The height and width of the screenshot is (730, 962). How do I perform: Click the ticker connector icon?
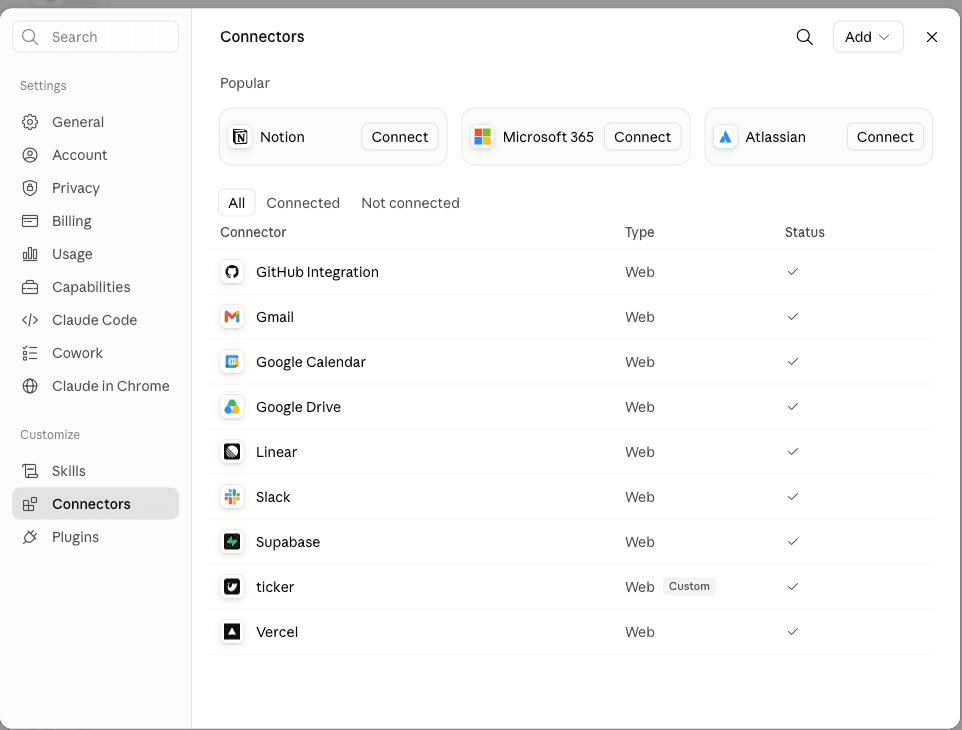point(232,587)
